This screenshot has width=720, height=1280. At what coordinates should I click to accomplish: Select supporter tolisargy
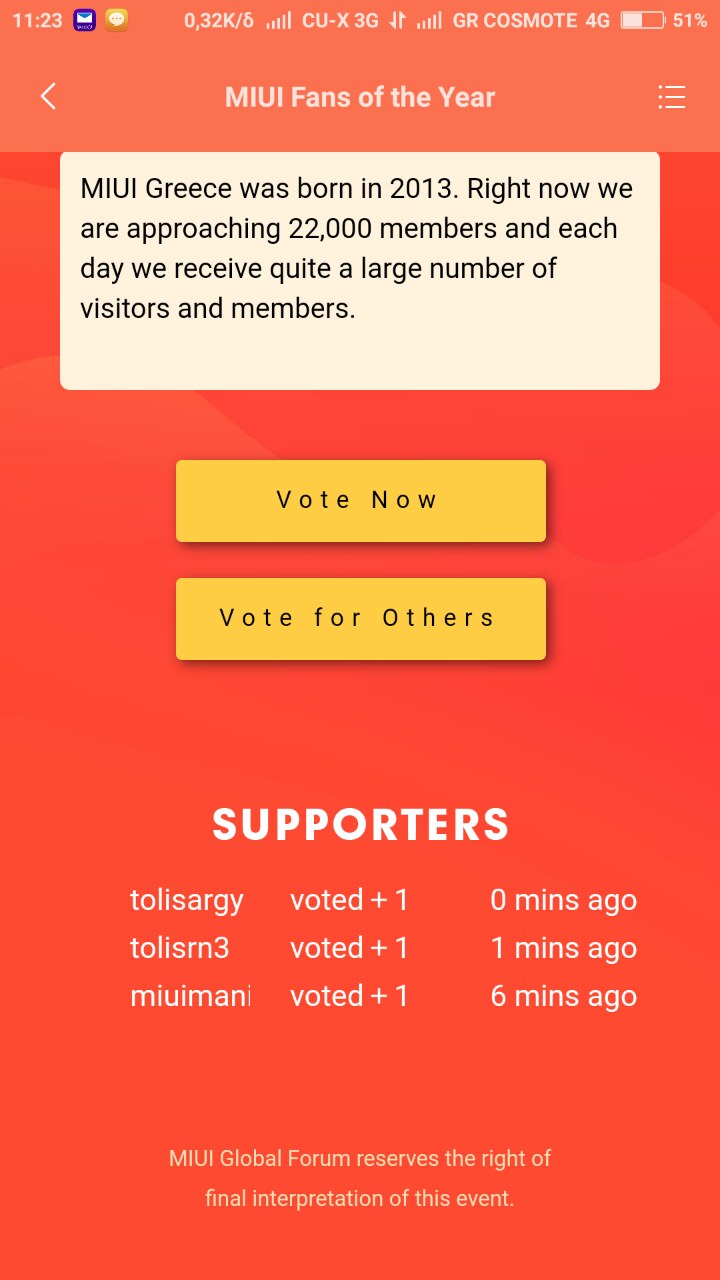pyautogui.click(x=187, y=900)
